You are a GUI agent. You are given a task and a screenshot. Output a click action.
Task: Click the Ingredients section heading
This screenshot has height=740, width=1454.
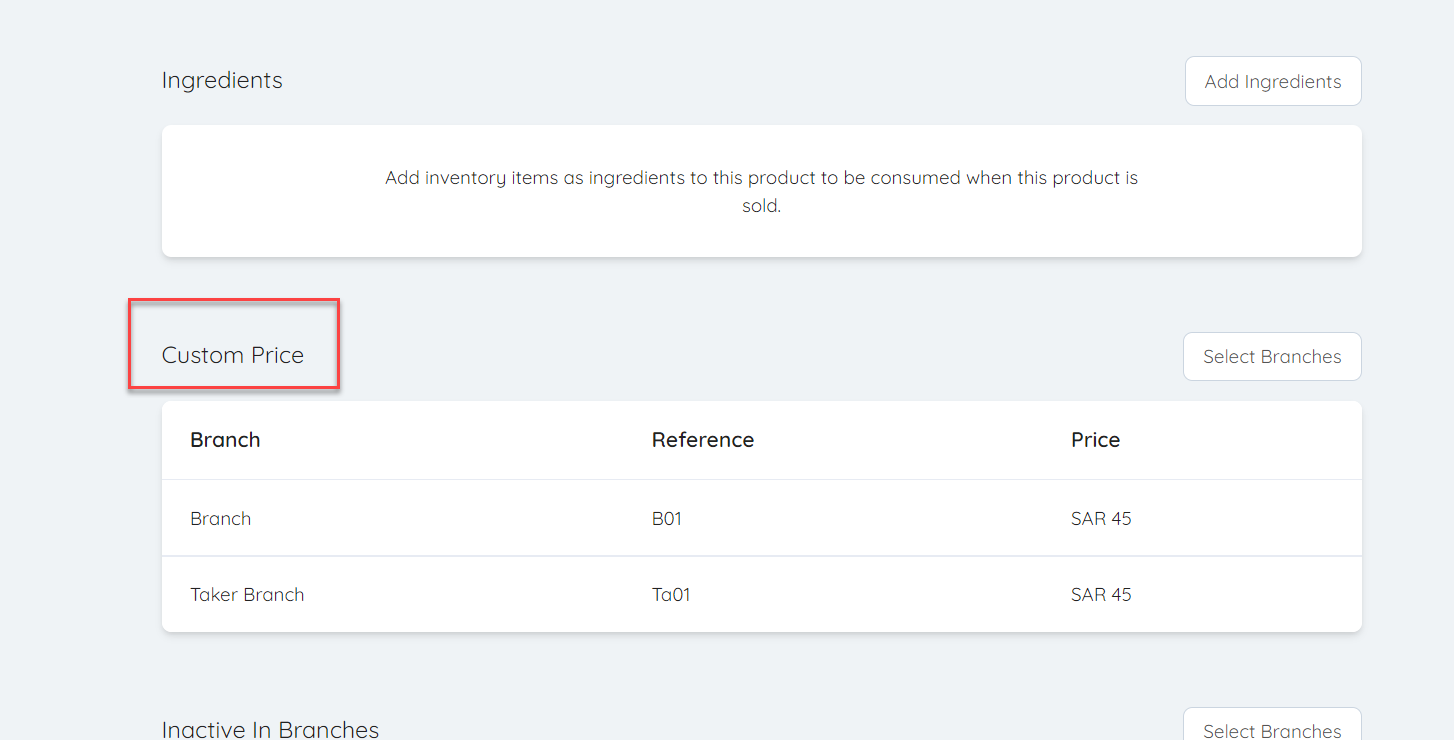pyautogui.click(x=222, y=80)
